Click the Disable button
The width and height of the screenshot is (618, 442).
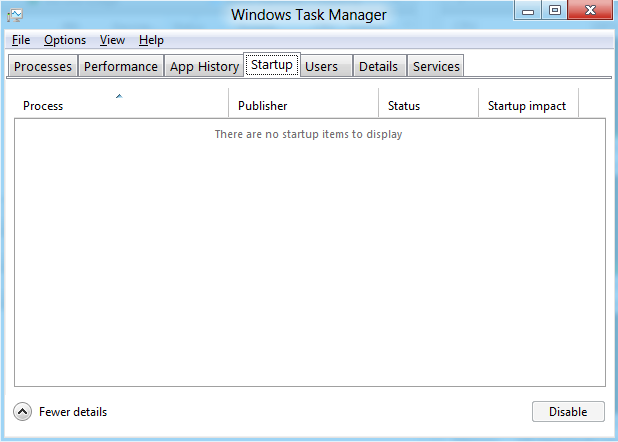click(x=568, y=412)
